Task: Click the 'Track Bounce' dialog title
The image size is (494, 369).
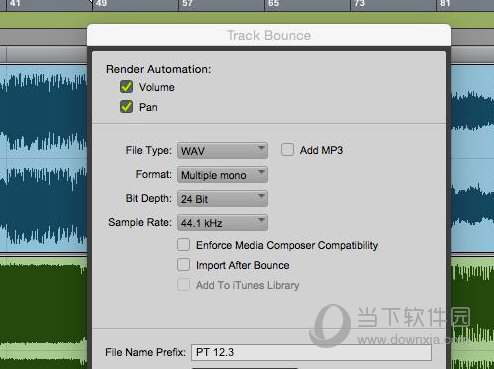Action: (269, 35)
